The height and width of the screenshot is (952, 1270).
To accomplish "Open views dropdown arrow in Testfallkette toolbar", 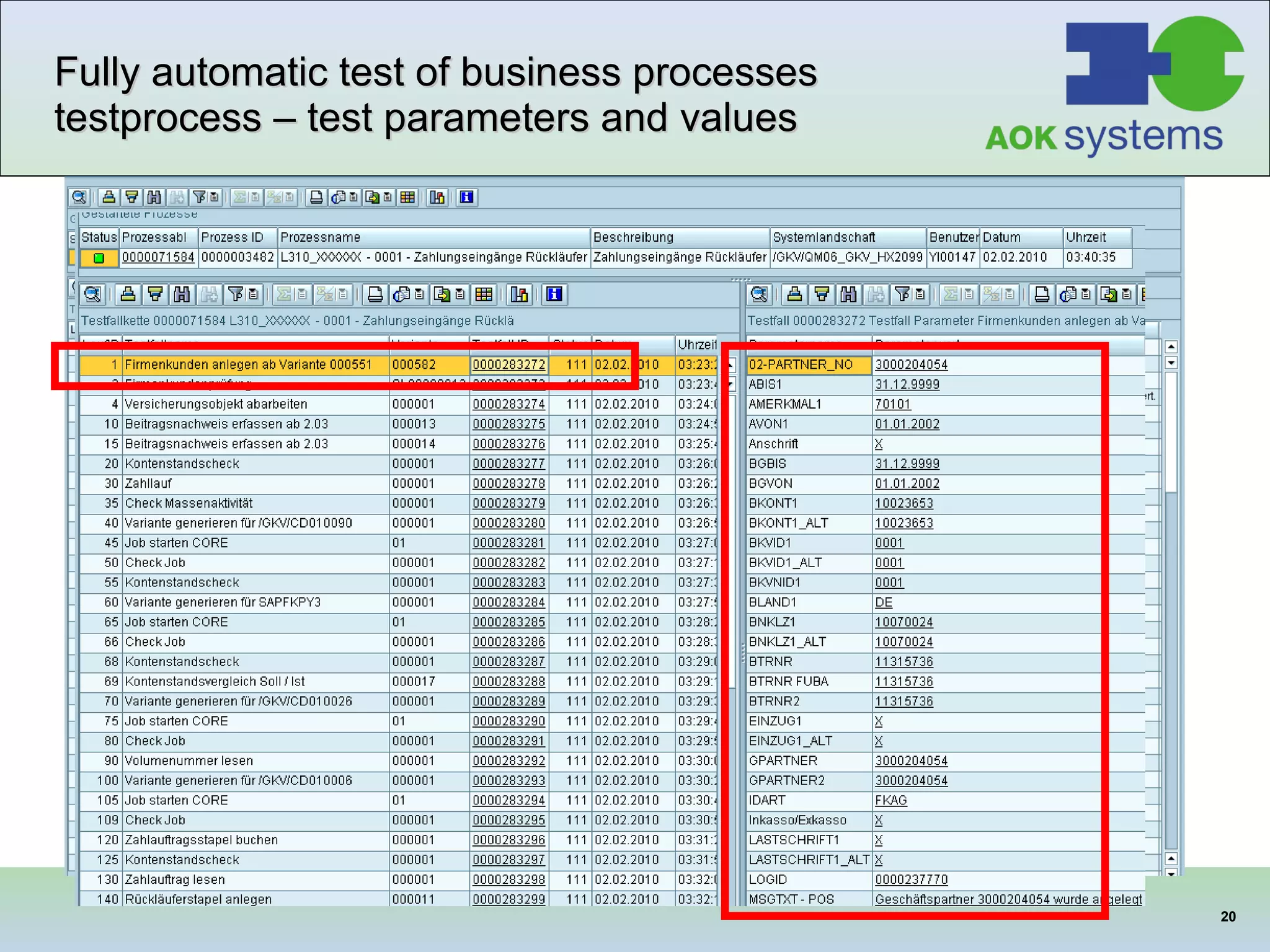I will [x=419, y=294].
